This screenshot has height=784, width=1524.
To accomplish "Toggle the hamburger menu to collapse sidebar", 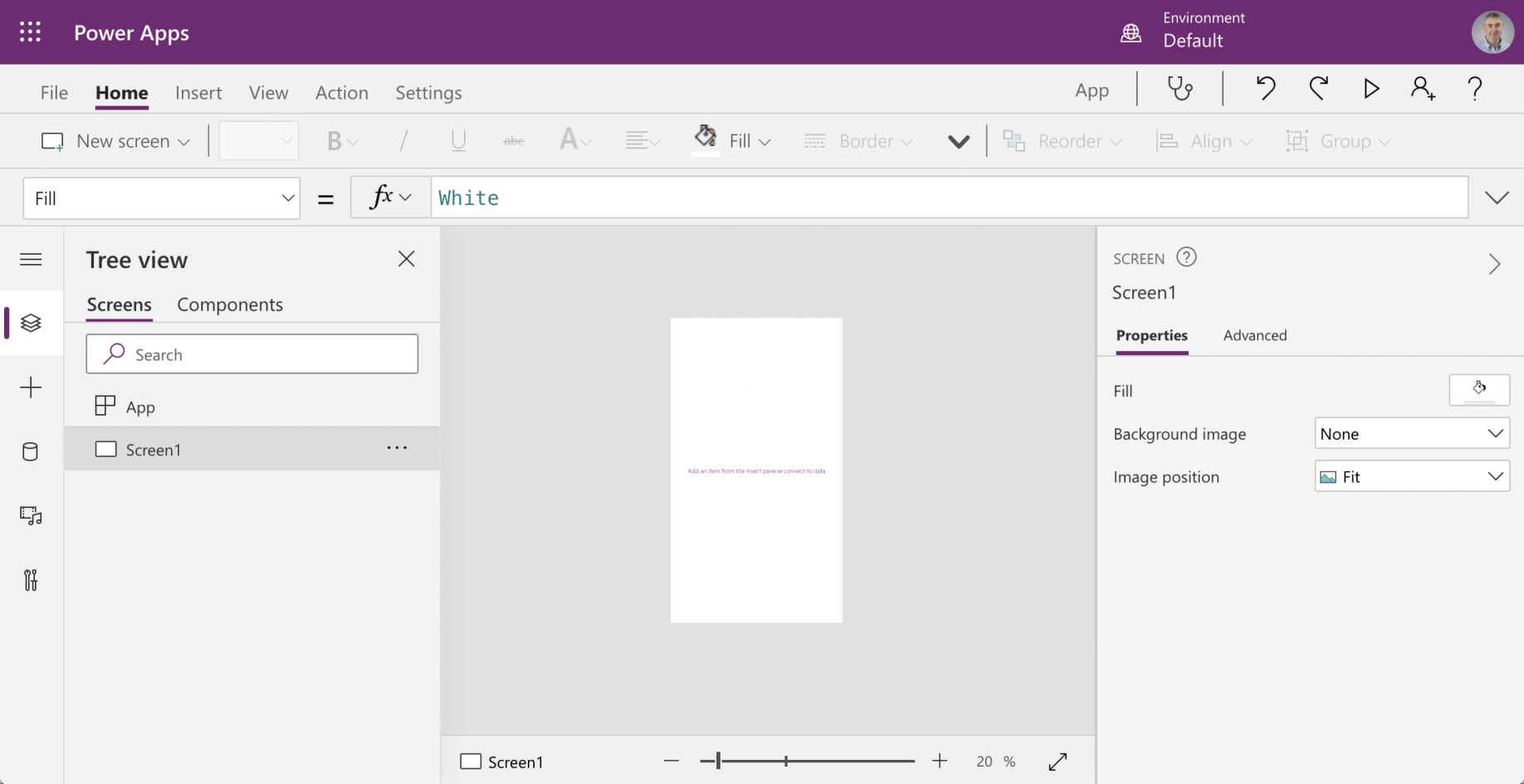I will (x=31, y=260).
